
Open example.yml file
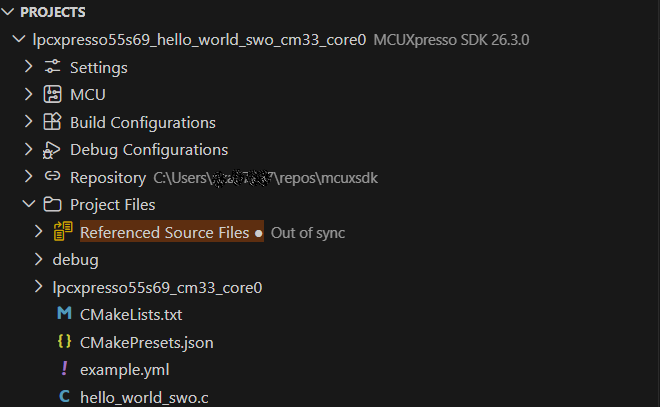(117, 370)
